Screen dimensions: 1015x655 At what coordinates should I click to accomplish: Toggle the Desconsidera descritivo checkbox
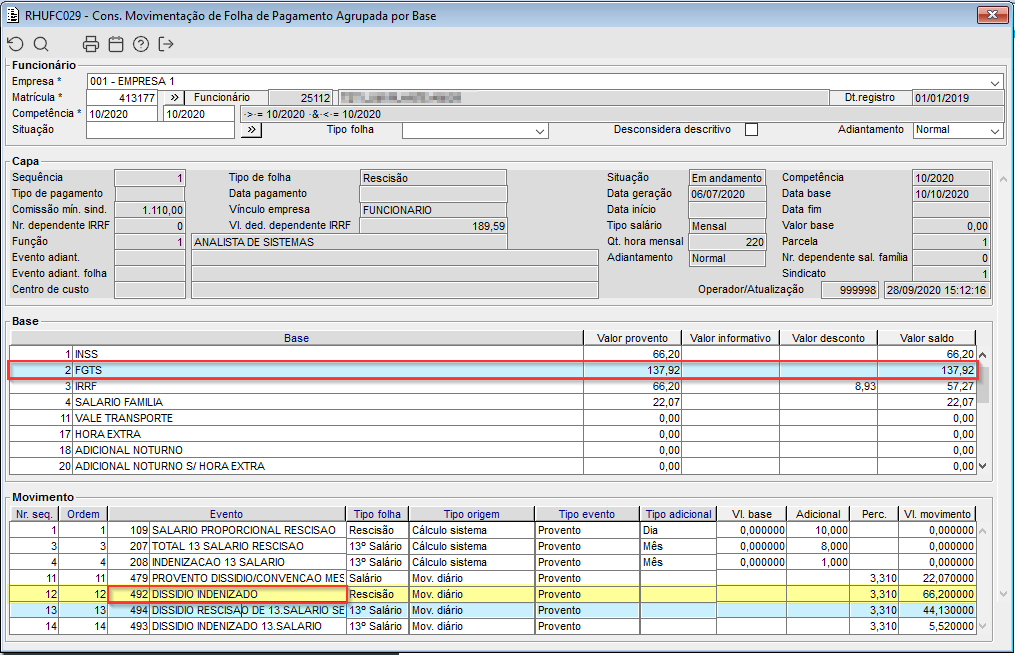point(752,130)
